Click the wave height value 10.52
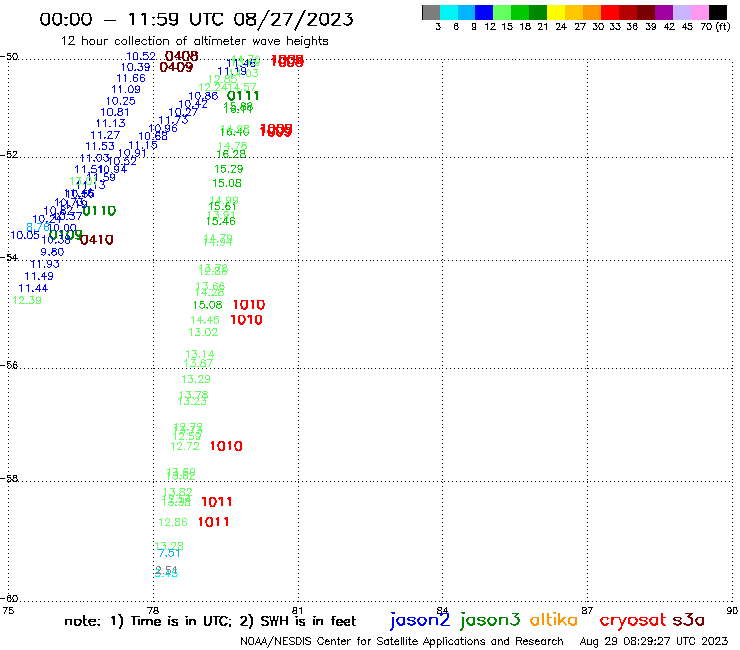 [x=141, y=56]
